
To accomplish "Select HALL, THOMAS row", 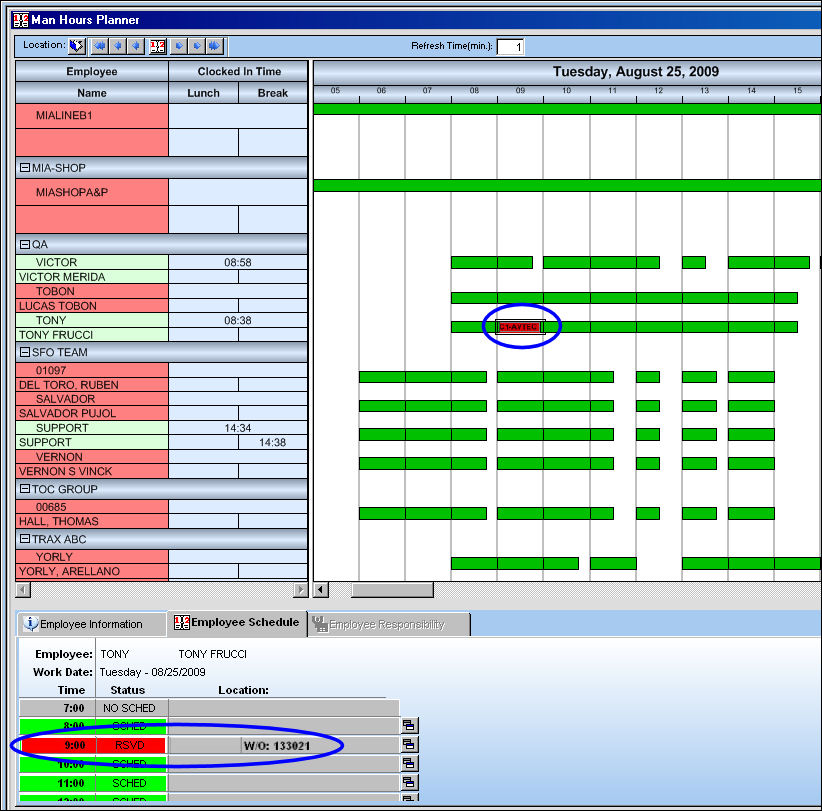I will tap(92, 521).
